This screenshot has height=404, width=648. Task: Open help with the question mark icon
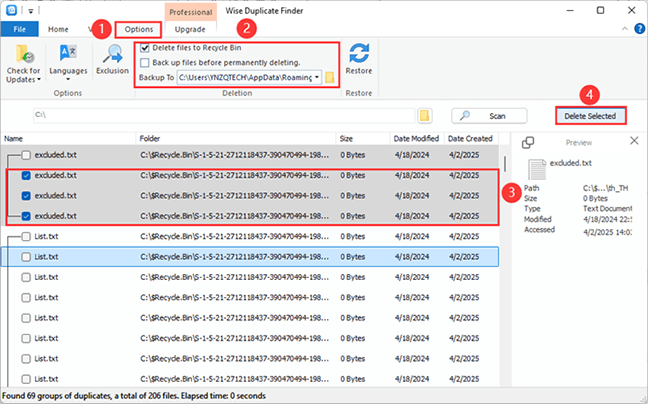tap(639, 29)
